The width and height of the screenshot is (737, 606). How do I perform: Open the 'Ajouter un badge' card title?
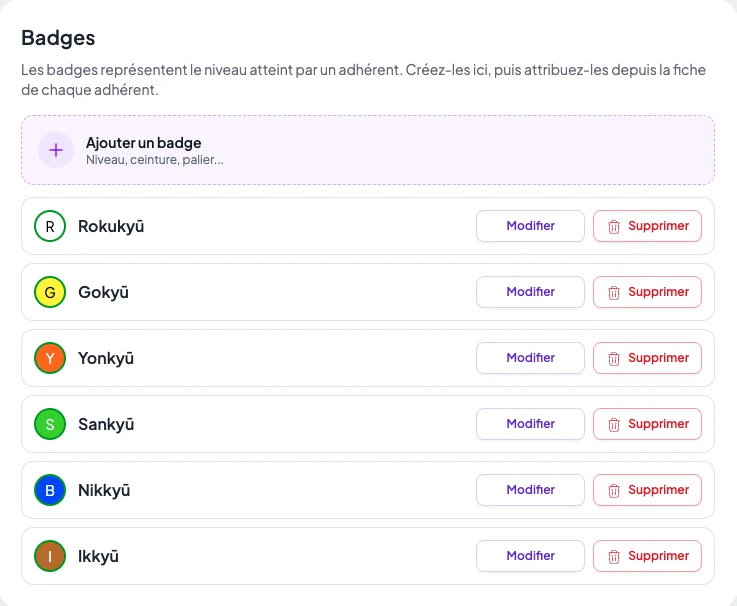tap(143, 142)
